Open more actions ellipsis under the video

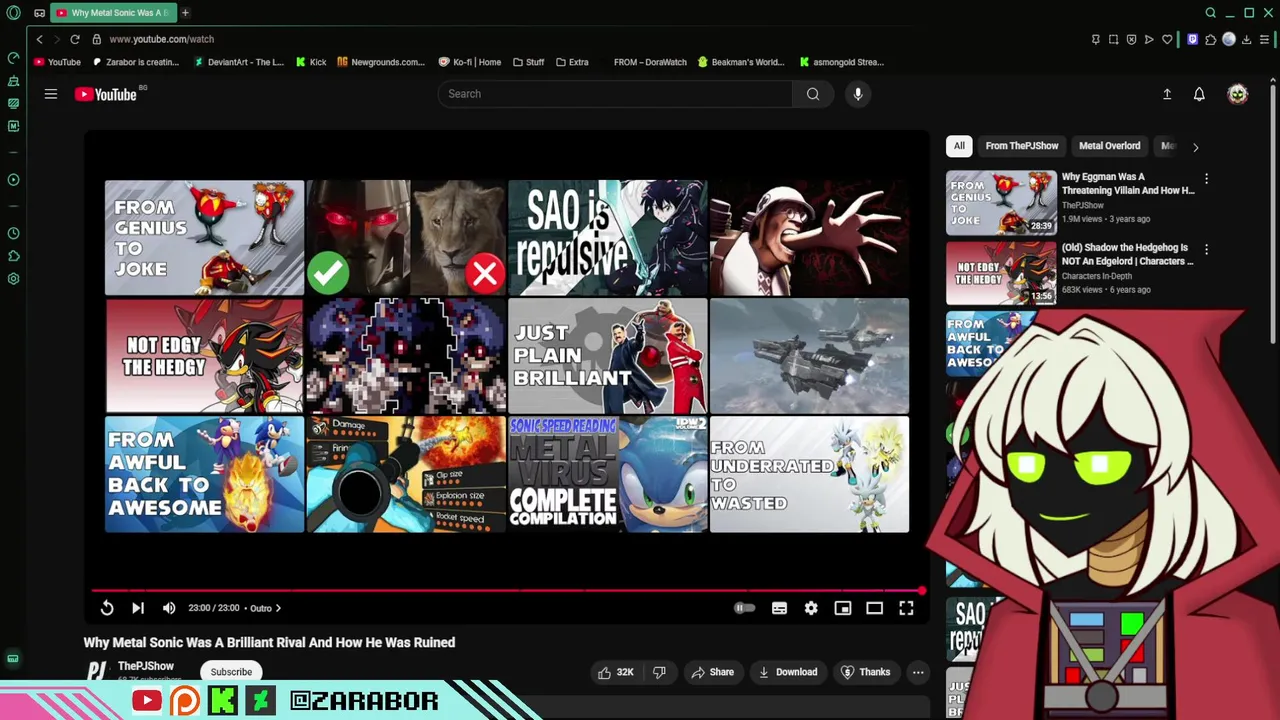click(x=918, y=672)
